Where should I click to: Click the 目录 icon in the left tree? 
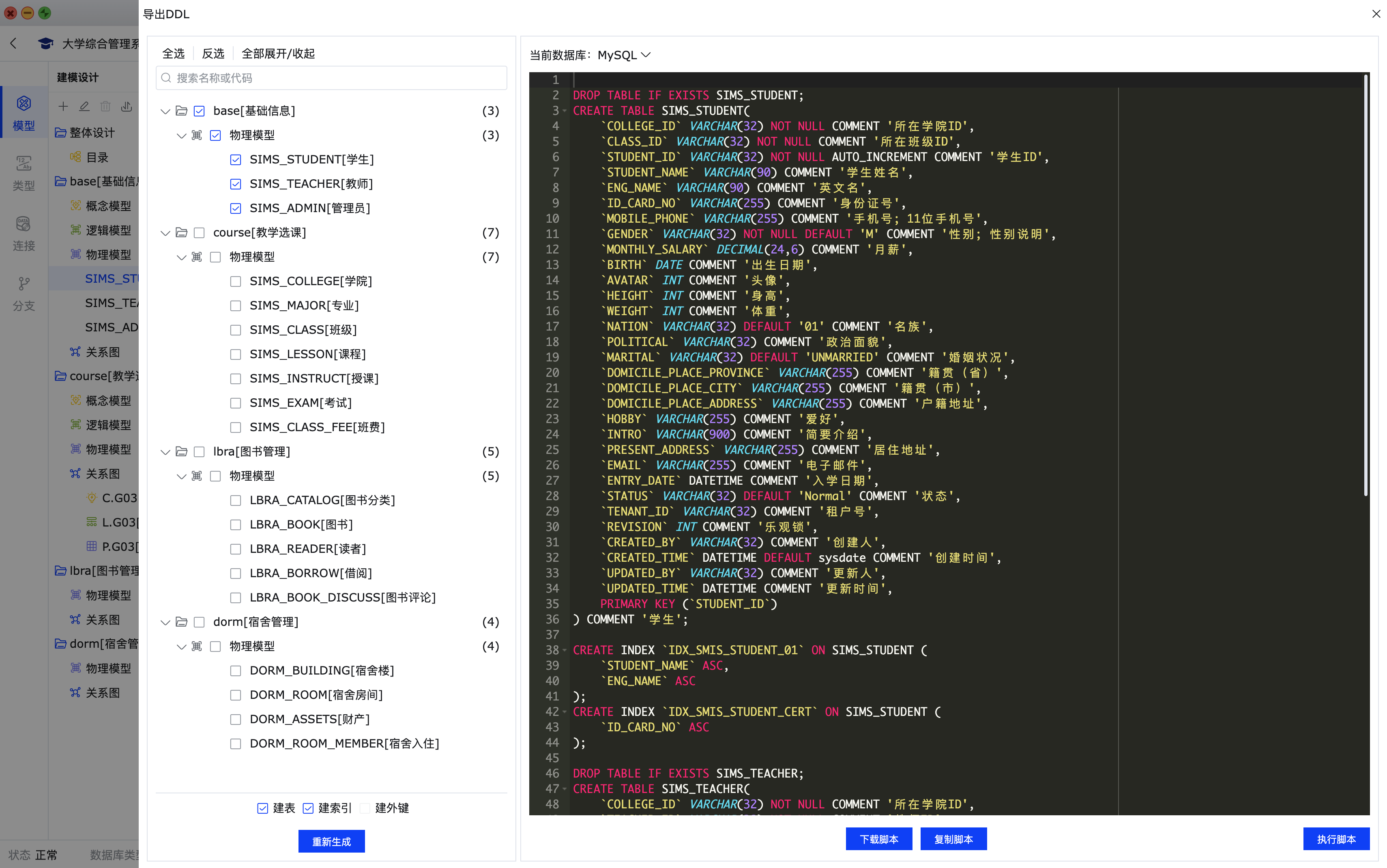75,157
